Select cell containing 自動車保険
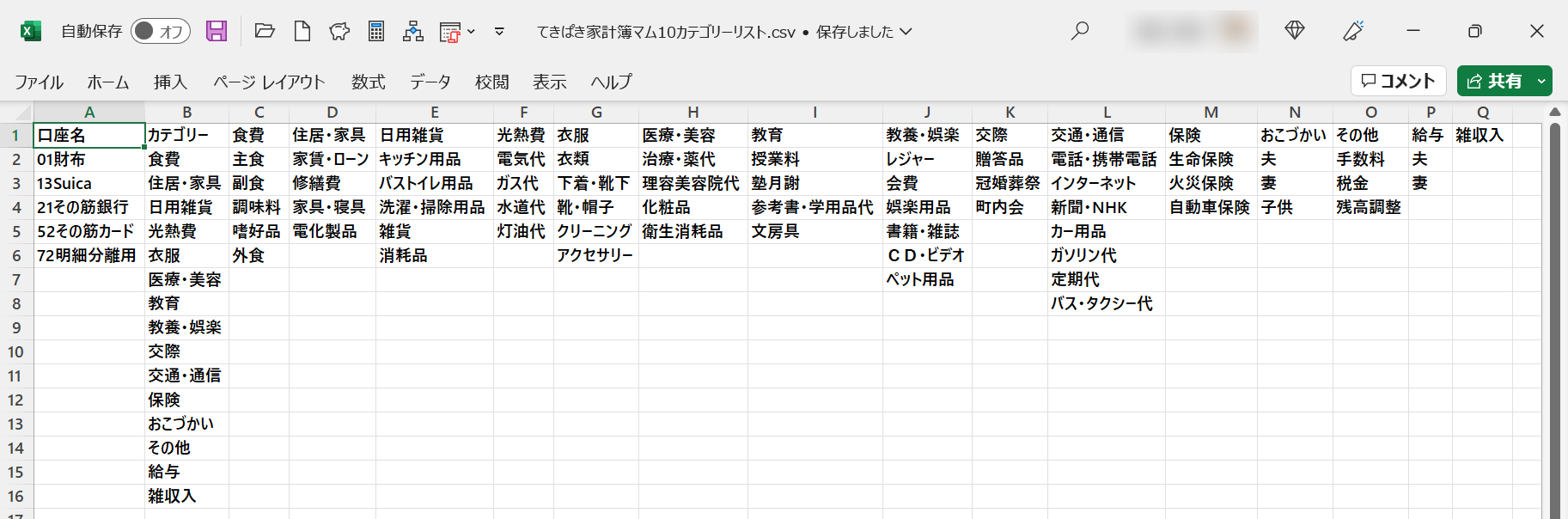 pyautogui.click(x=1211, y=208)
